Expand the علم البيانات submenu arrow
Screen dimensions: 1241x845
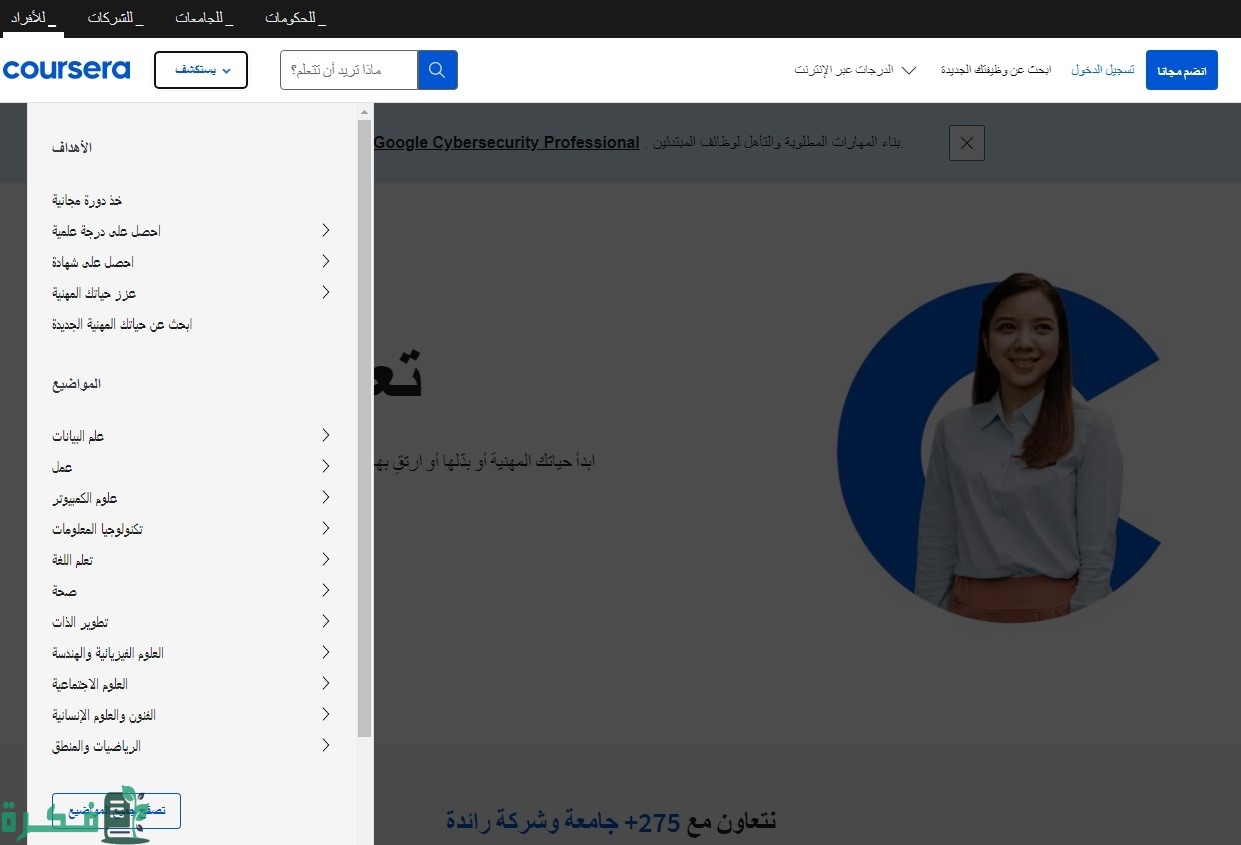point(325,435)
